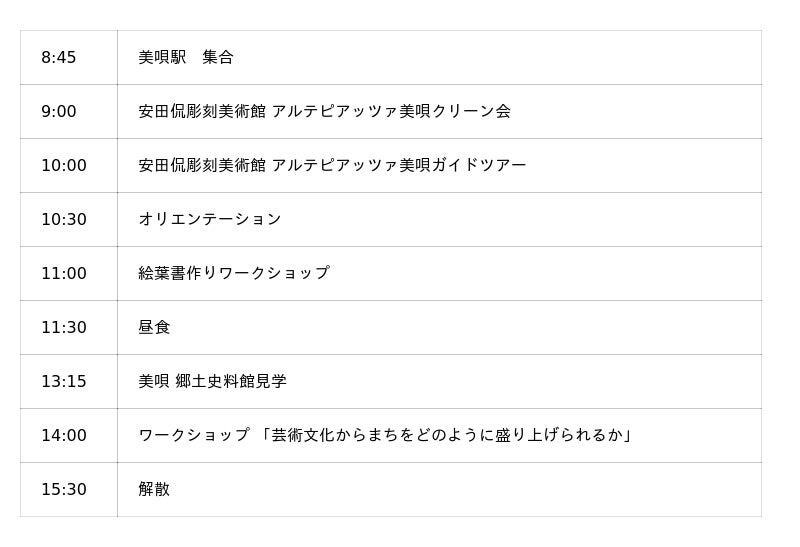Click the 14:00 time cell
The height and width of the screenshot is (547, 800).
[69, 436]
